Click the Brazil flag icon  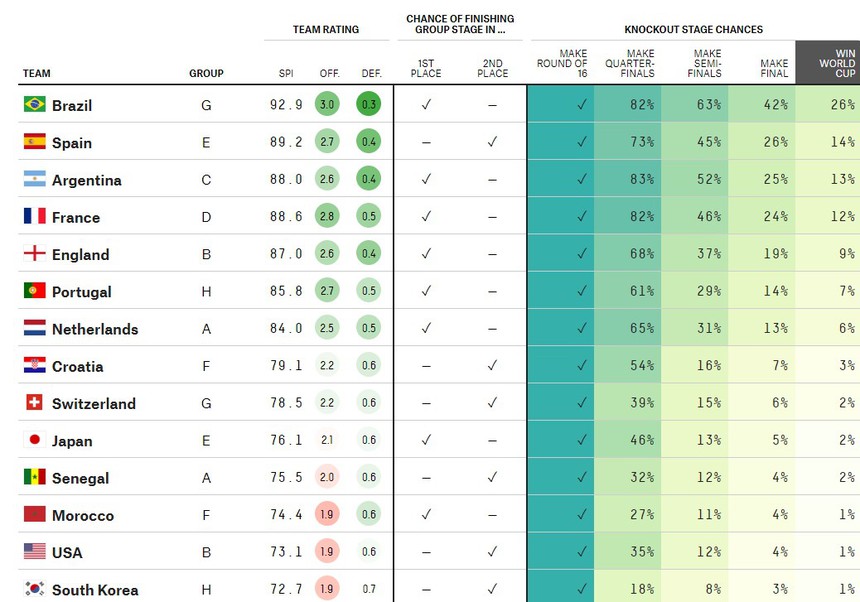pyautogui.click(x=34, y=104)
